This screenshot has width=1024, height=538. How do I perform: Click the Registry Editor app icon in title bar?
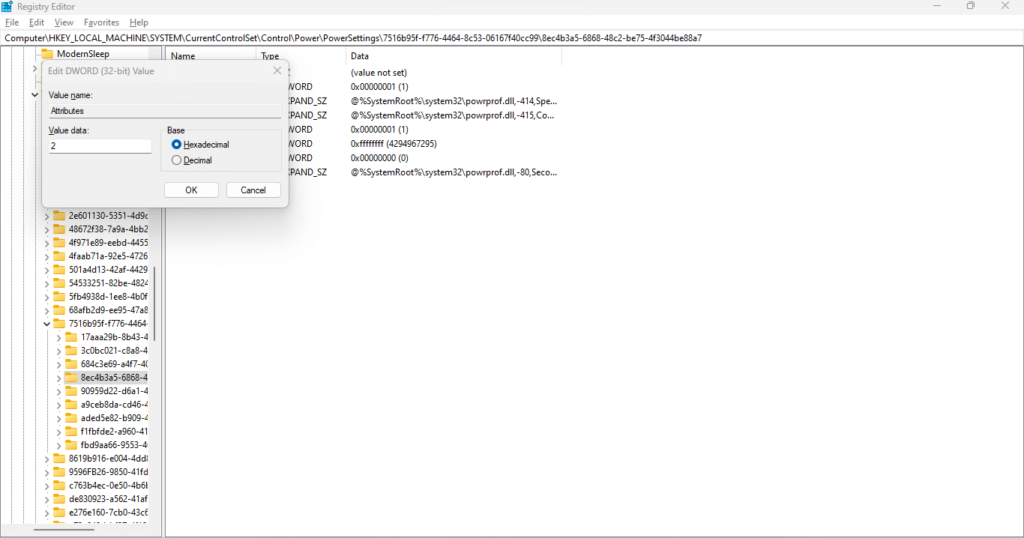tap(7, 7)
